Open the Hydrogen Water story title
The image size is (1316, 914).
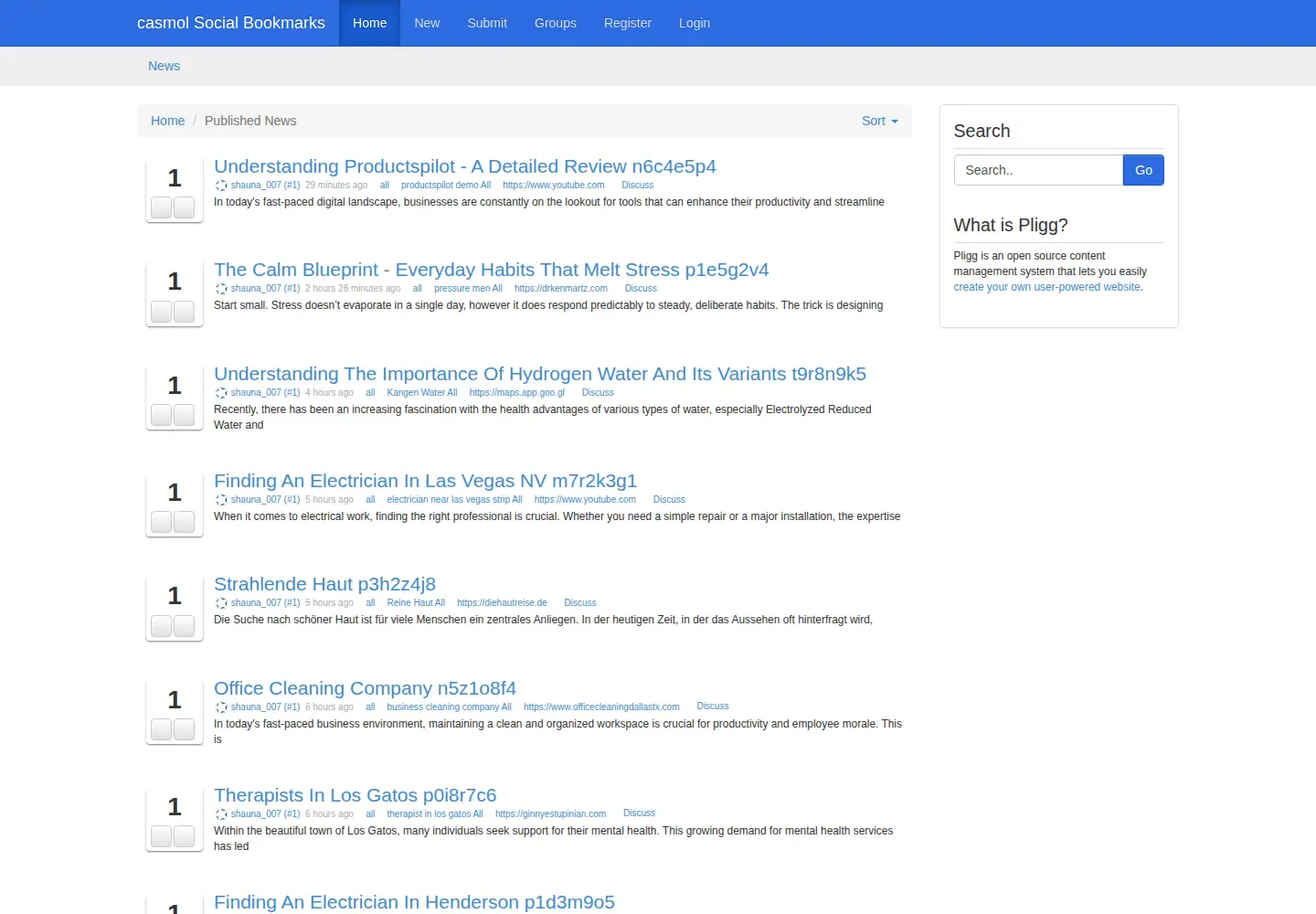pos(540,374)
